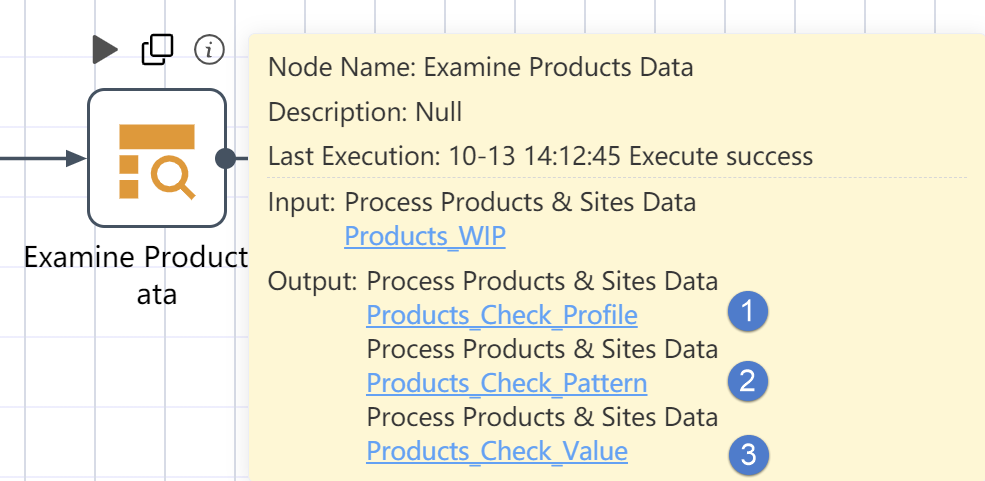Open the Products_Check_Pattern output link
The height and width of the screenshot is (481, 985).
(x=506, y=383)
